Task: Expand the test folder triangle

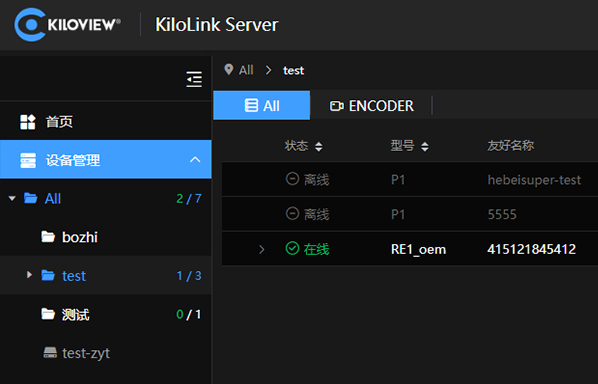Action: [29, 275]
